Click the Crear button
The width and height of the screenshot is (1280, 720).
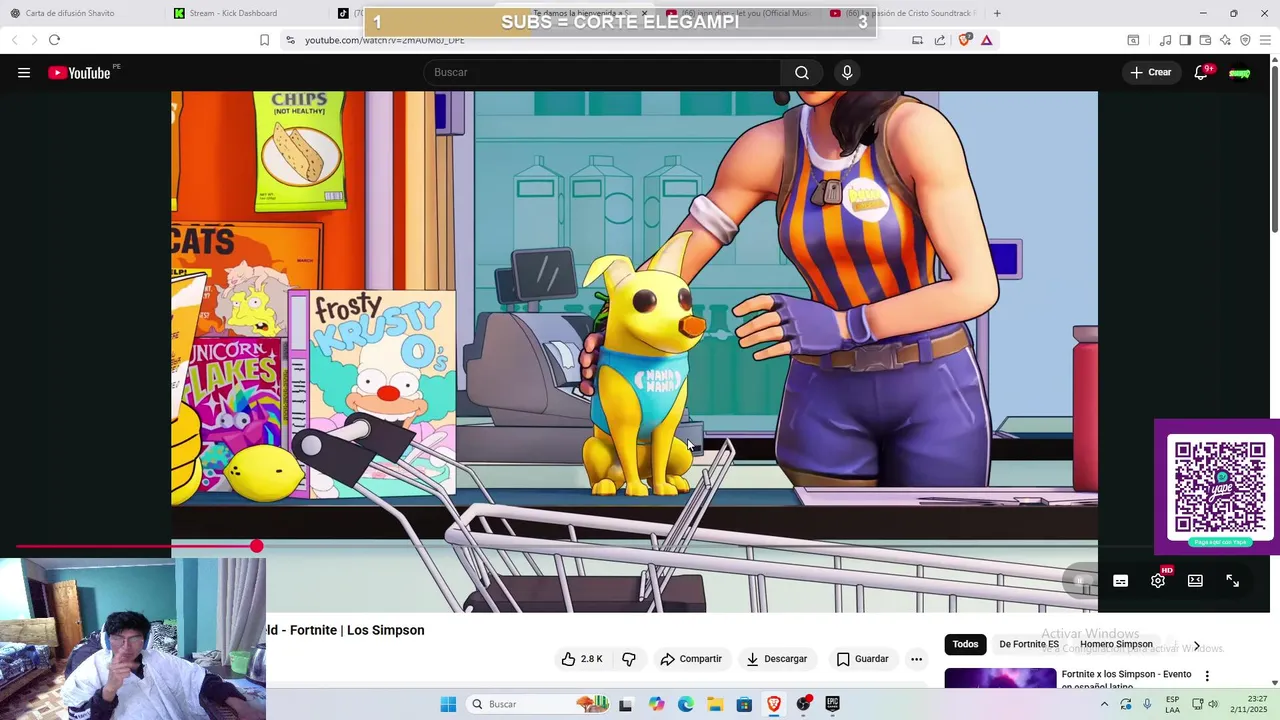point(1150,72)
